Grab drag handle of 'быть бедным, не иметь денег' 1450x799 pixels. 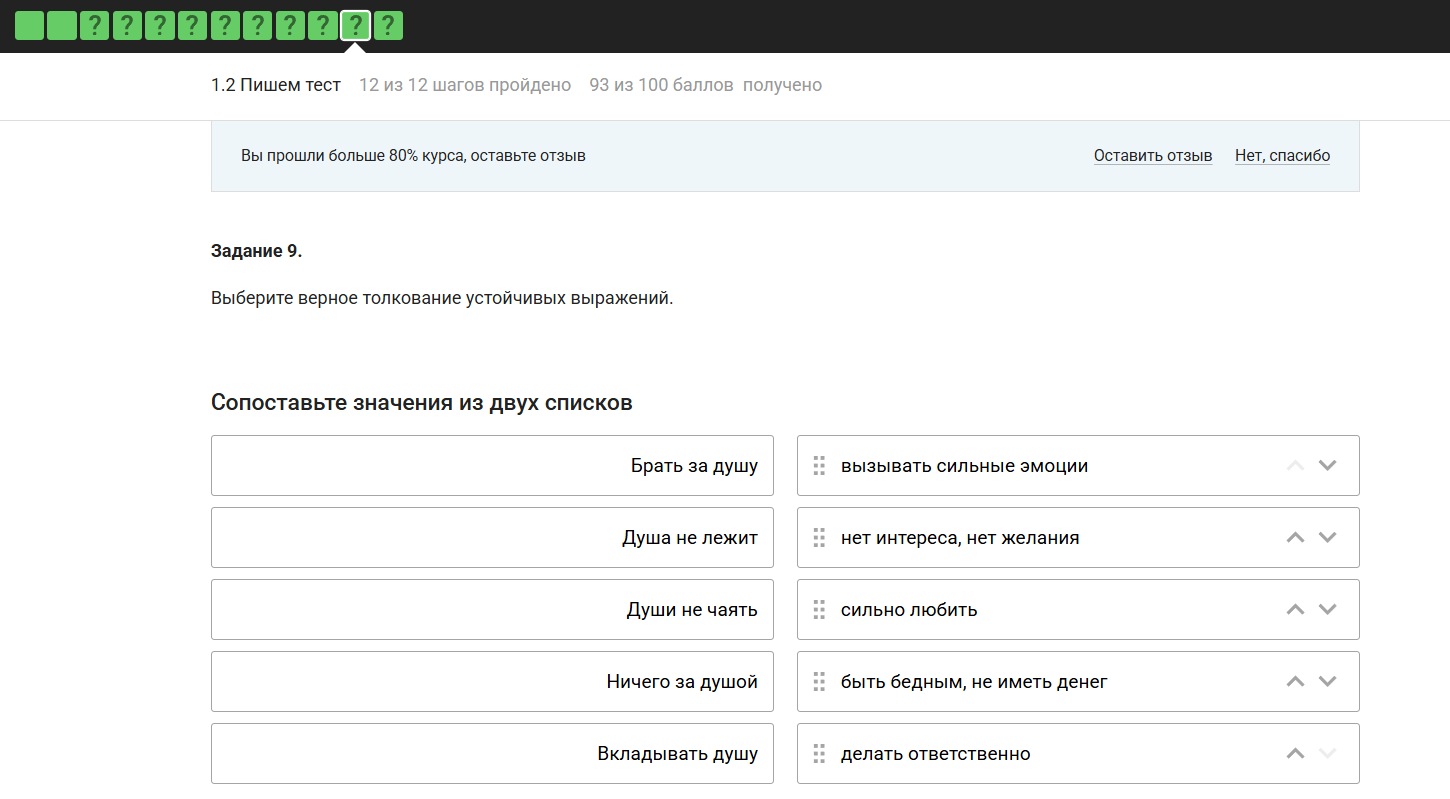point(819,682)
